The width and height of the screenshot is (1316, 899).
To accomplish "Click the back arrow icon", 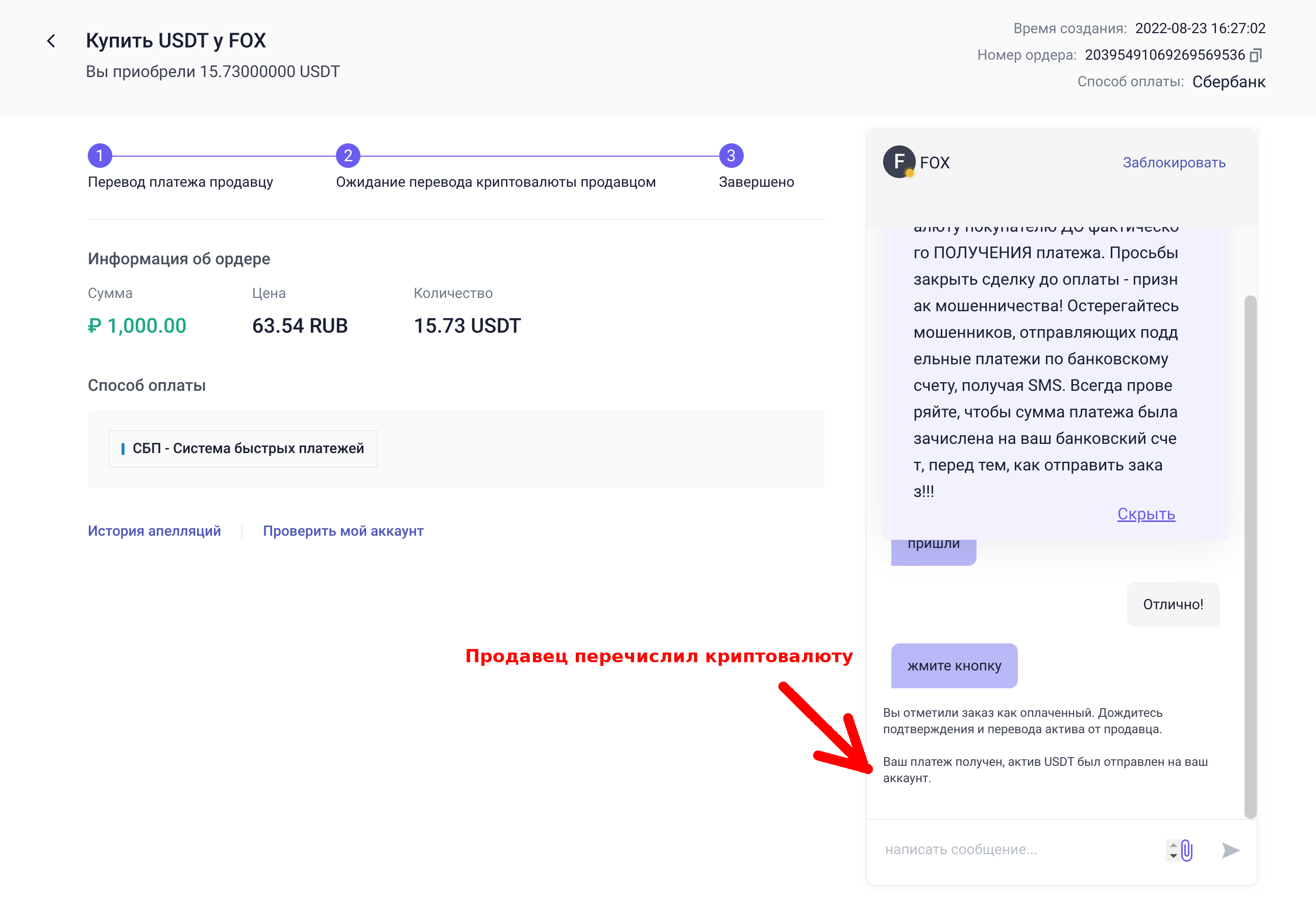I will coord(51,41).
